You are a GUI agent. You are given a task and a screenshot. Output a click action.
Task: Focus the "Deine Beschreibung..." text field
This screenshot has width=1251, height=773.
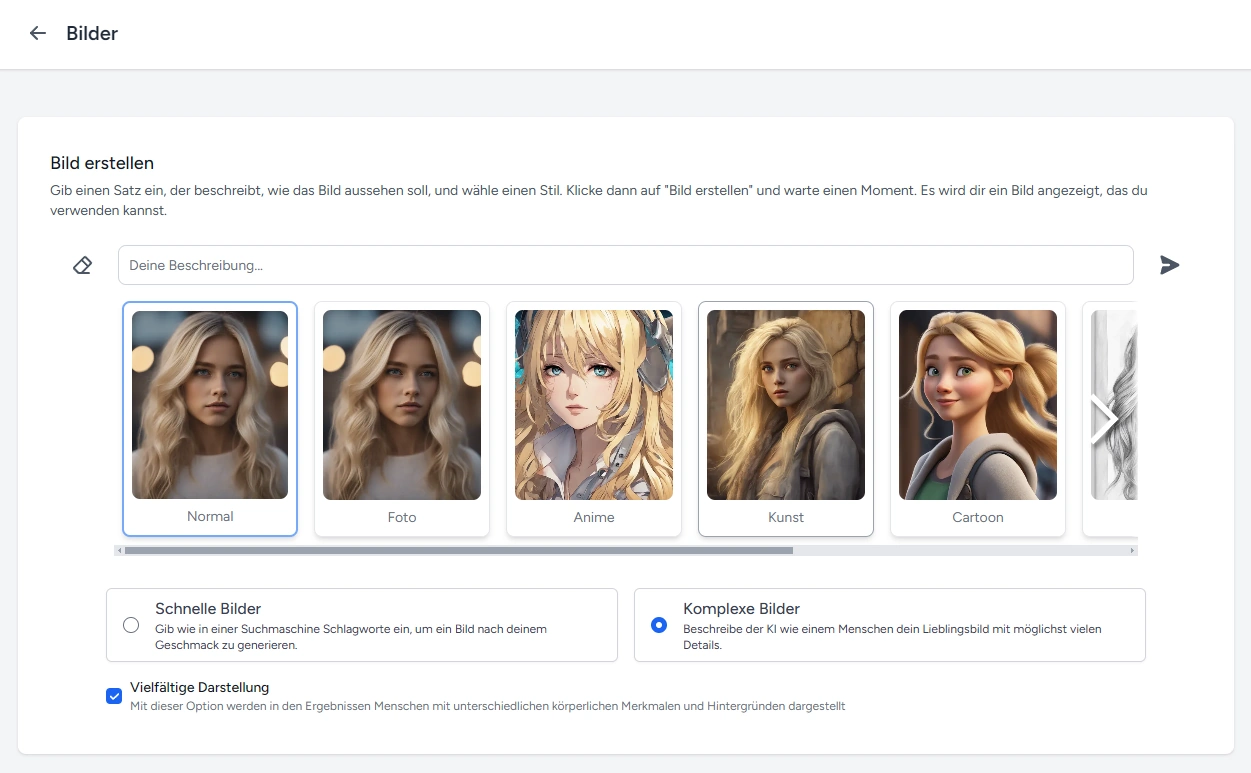[x=625, y=265]
